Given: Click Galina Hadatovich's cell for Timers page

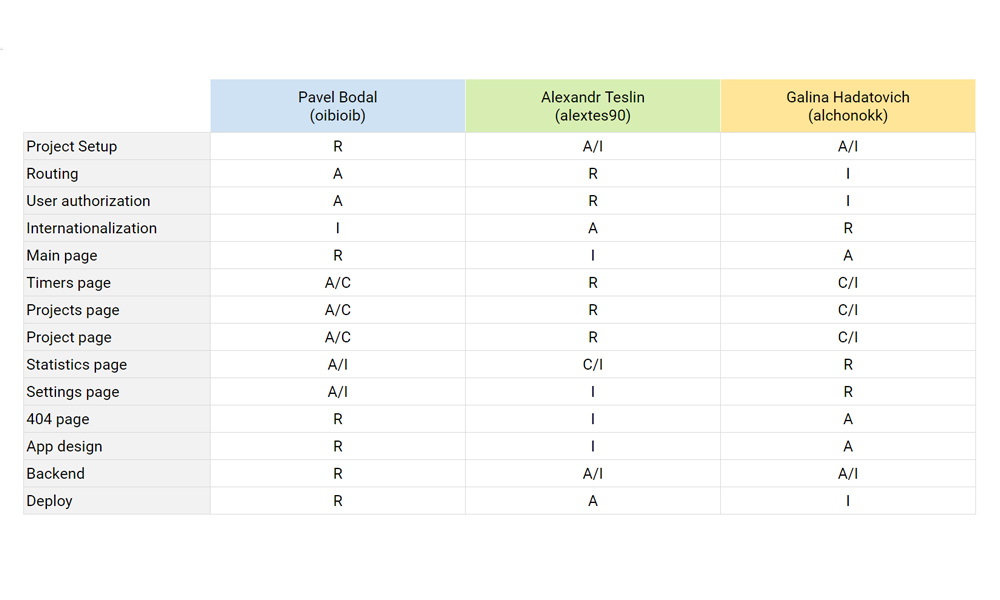Looking at the screenshot, I should point(848,282).
